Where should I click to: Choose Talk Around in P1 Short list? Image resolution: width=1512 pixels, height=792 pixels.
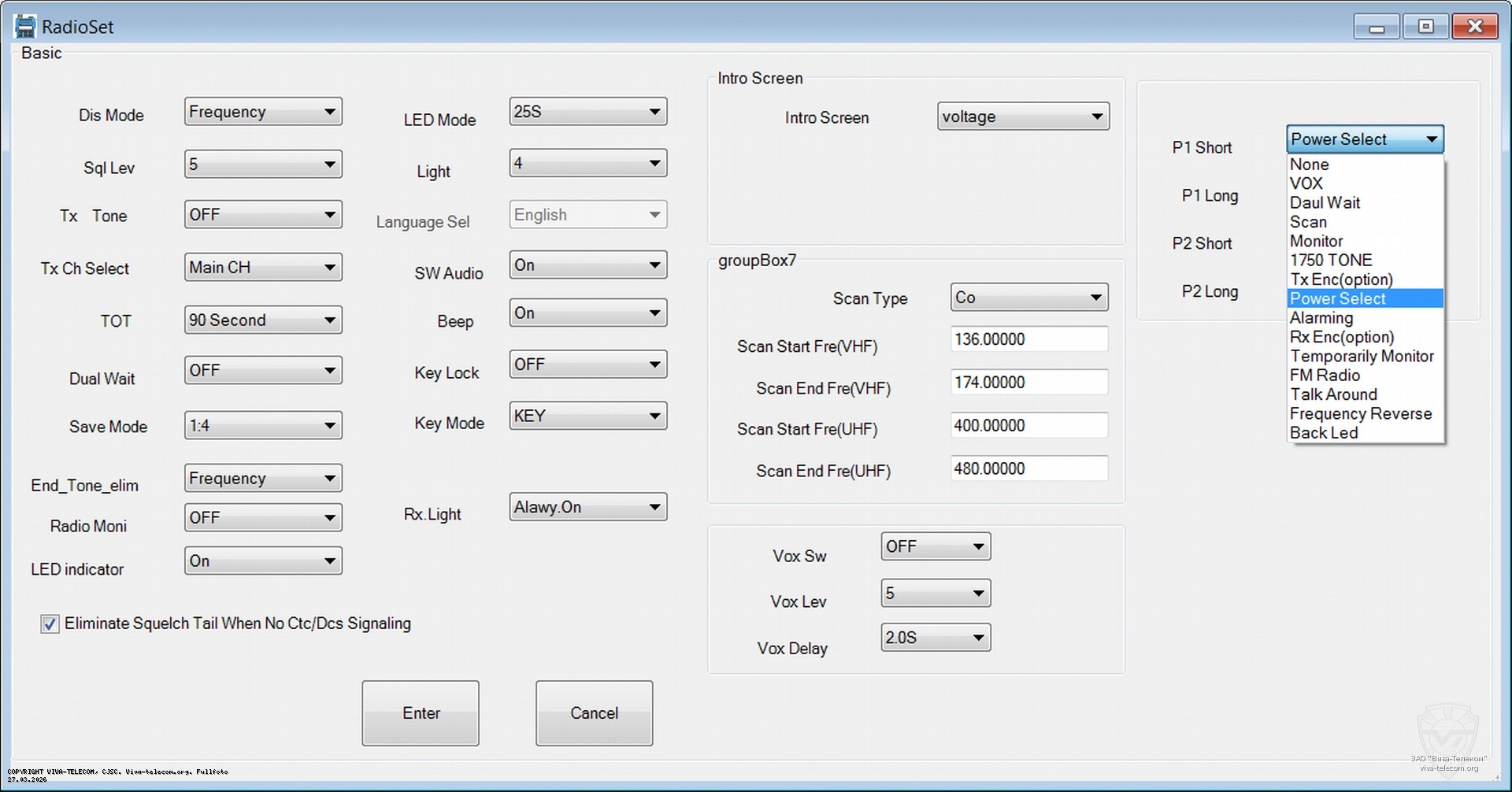pyautogui.click(x=1333, y=394)
